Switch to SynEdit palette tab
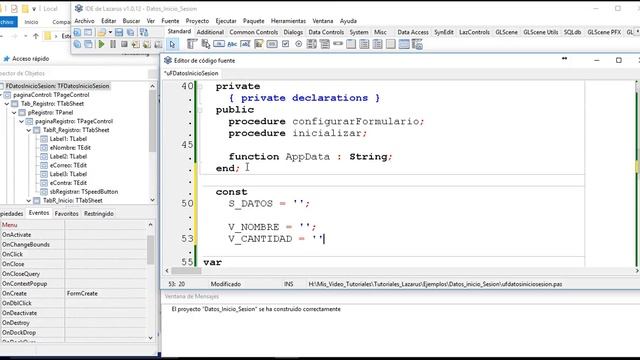The image size is (640, 360). point(444,32)
